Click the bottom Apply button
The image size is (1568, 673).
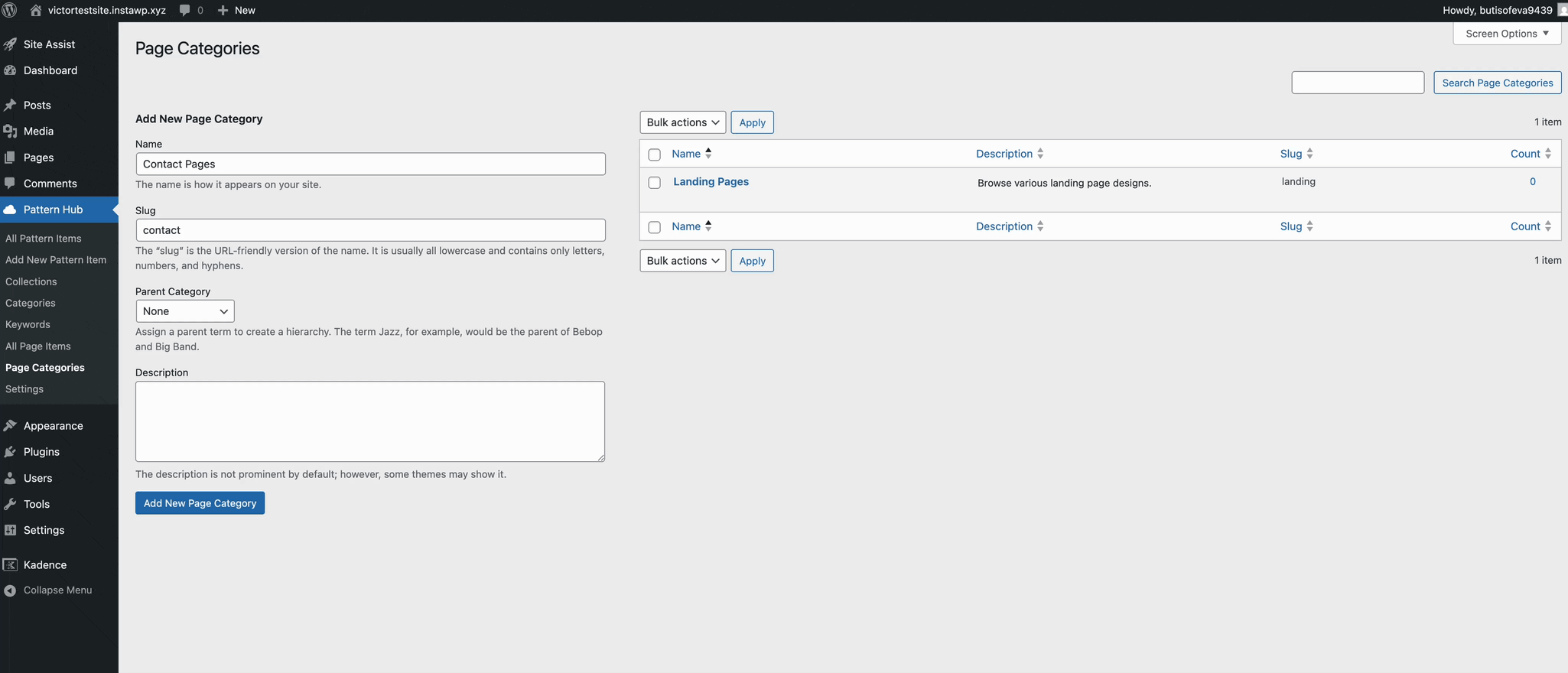pyautogui.click(x=753, y=261)
